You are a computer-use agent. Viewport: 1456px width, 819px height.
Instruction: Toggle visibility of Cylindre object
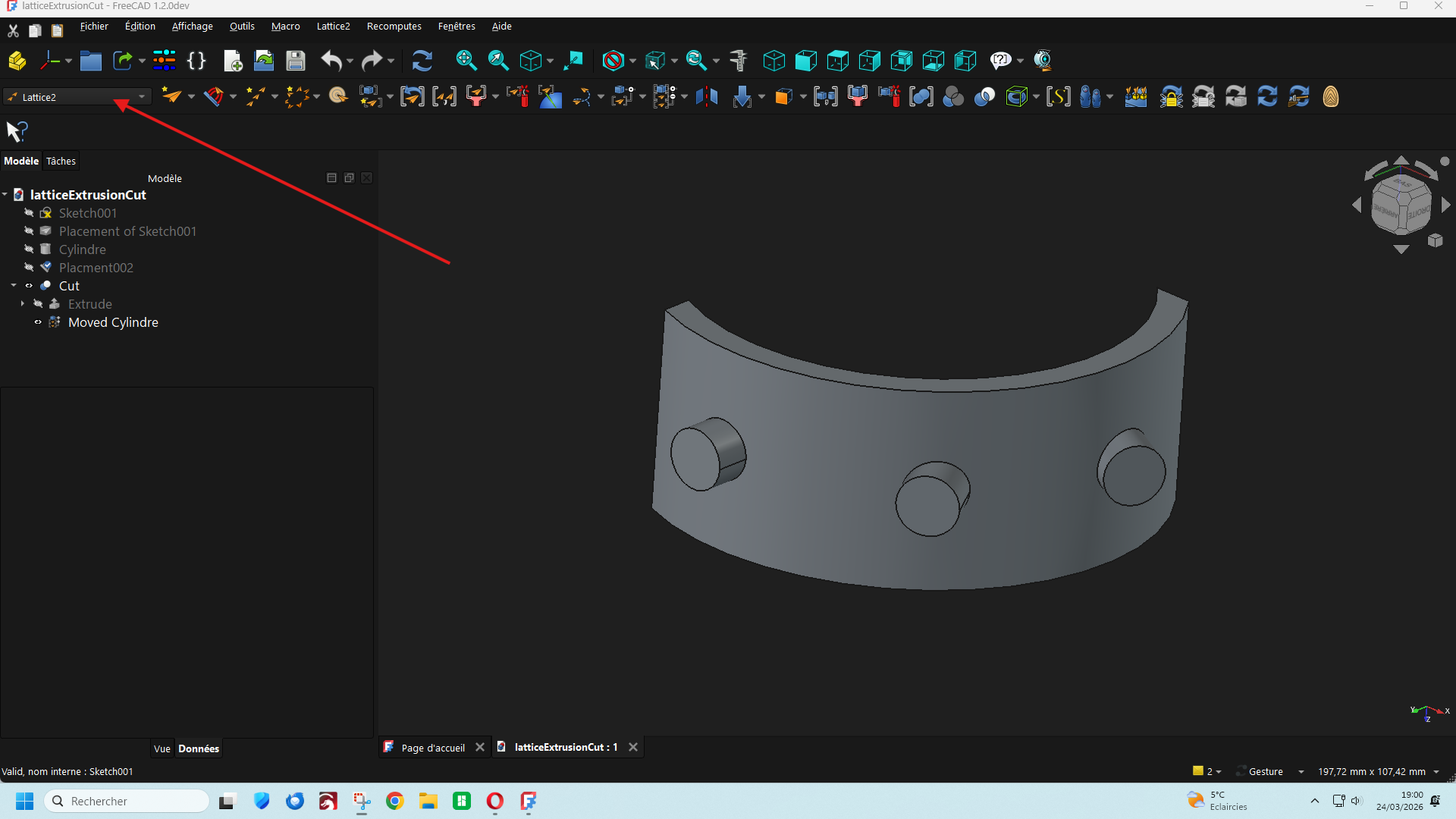(29, 249)
